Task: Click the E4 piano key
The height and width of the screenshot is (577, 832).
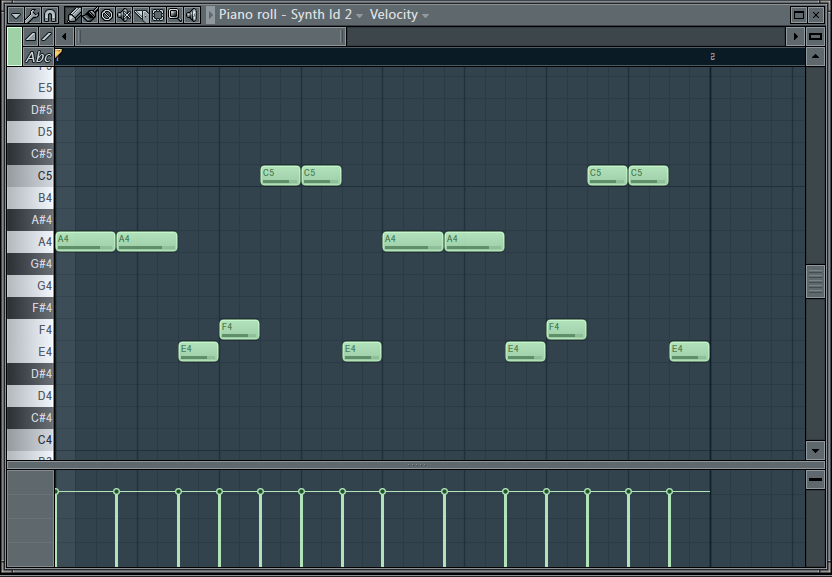Action: click(30, 352)
